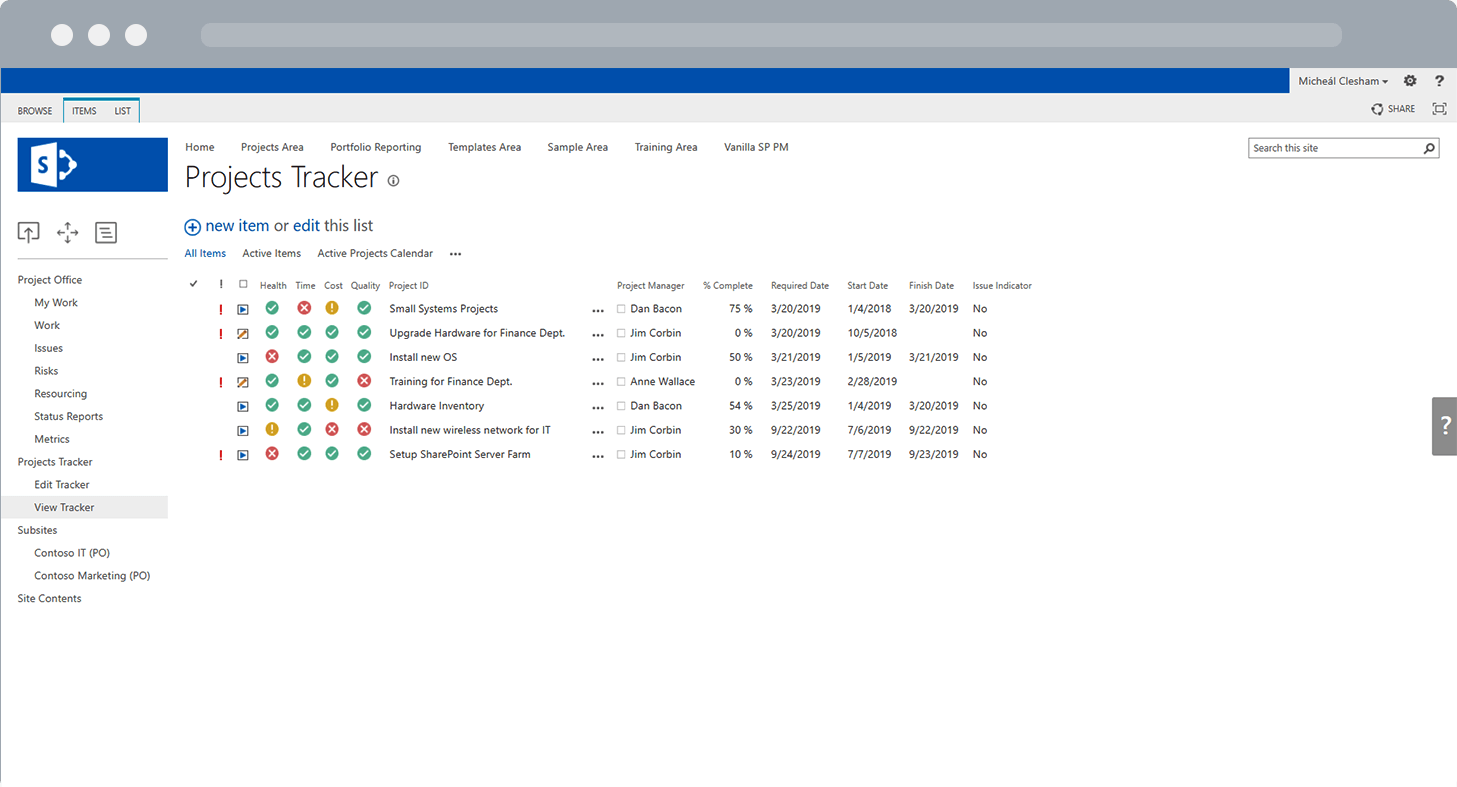Click the edit this list link

pos(306,226)
